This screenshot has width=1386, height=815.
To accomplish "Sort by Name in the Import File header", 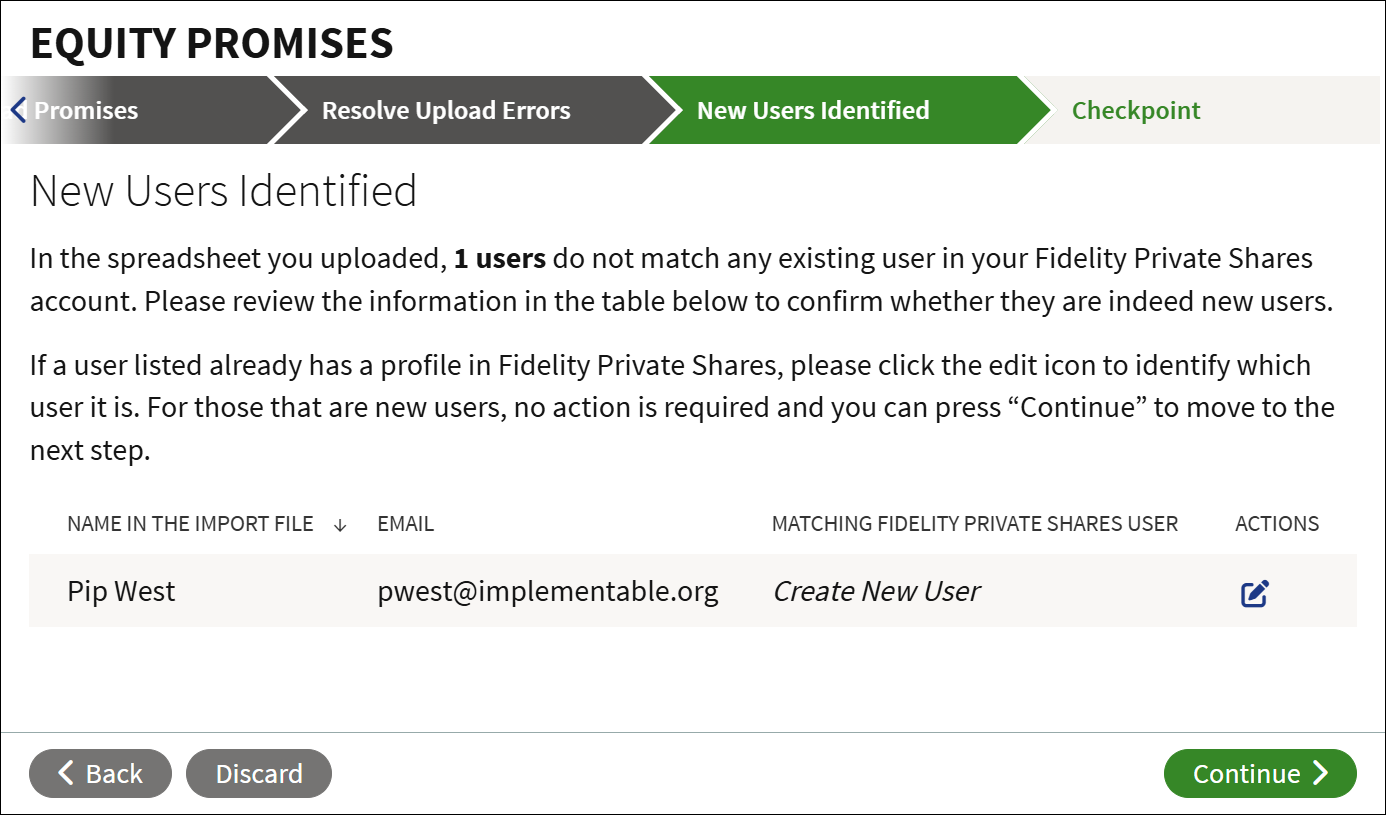I will click(x=190, y=524).
